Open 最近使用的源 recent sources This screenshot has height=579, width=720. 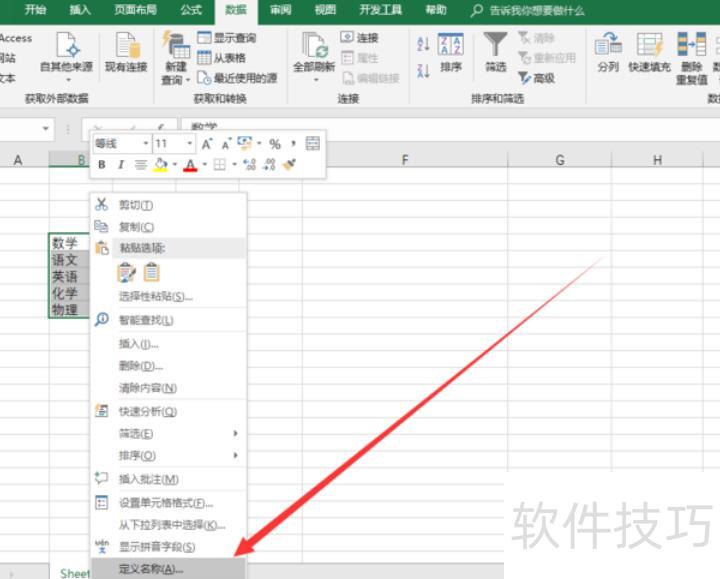[237, 78]
